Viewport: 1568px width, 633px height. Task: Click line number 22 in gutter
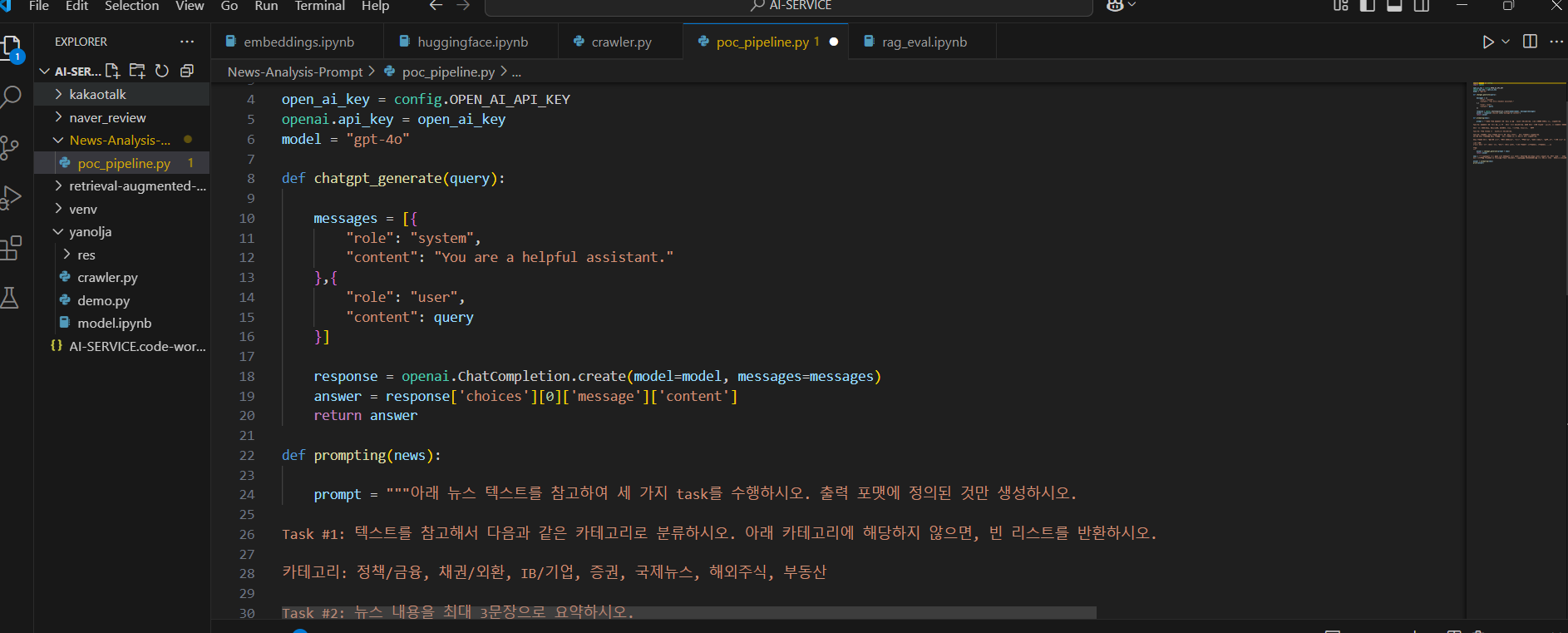247,456
